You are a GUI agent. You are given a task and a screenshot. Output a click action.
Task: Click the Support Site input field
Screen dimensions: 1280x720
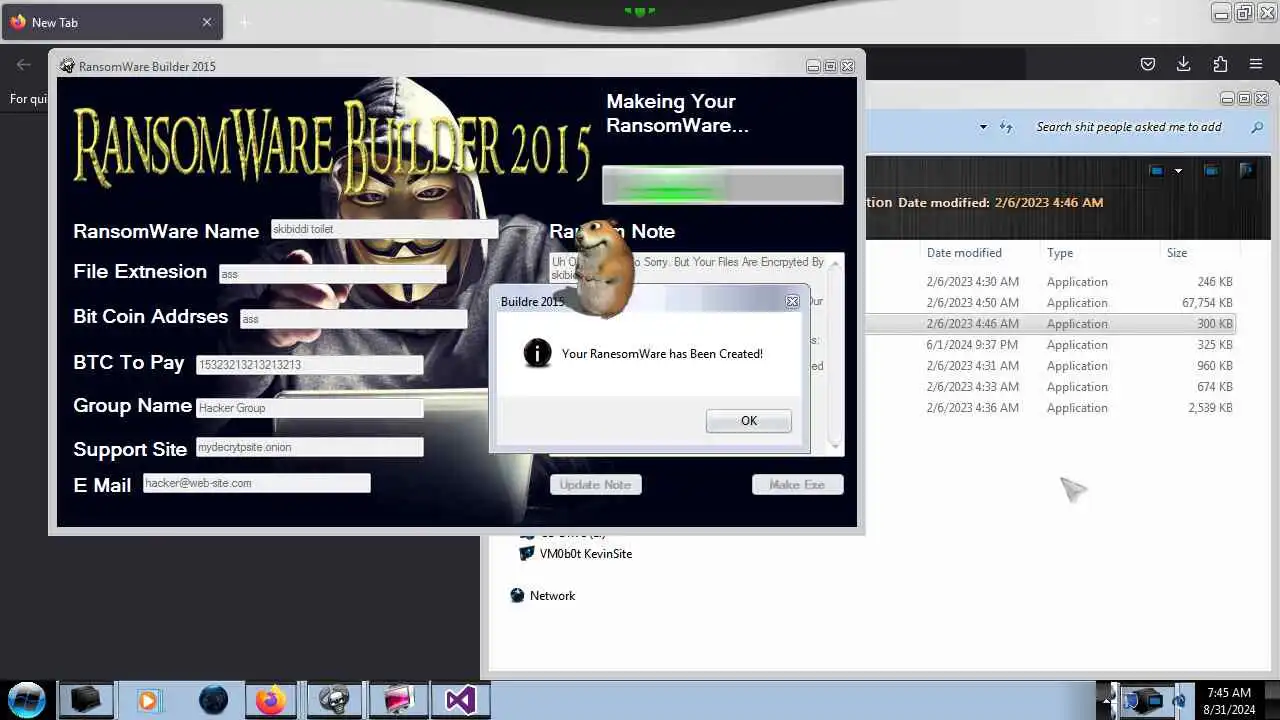tap(310, 447)
